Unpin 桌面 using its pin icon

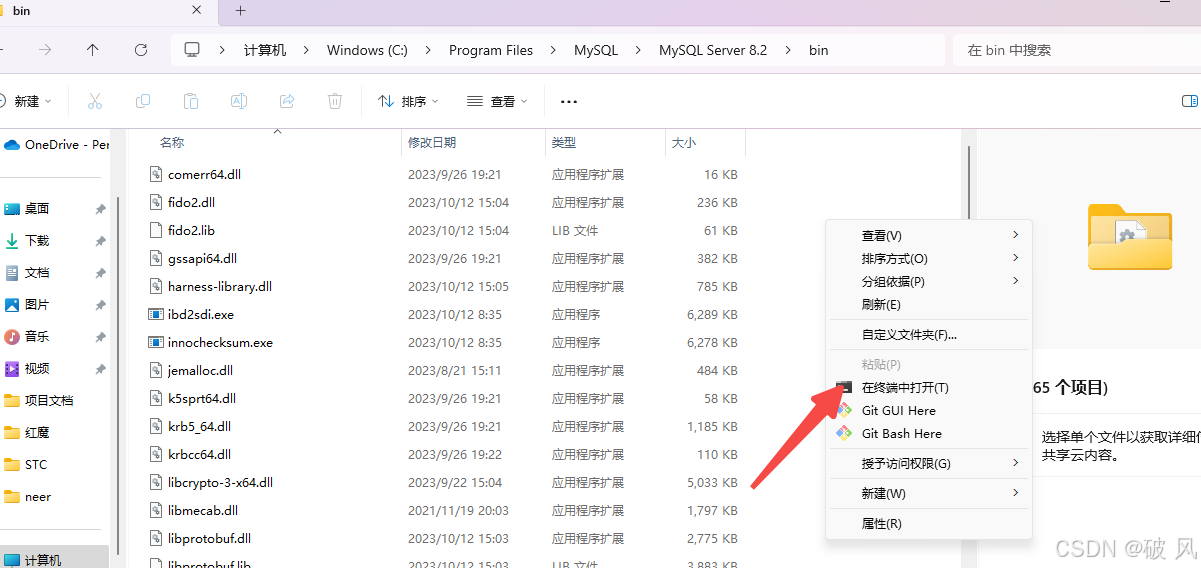pyautogui.click(x=100, y=209)
